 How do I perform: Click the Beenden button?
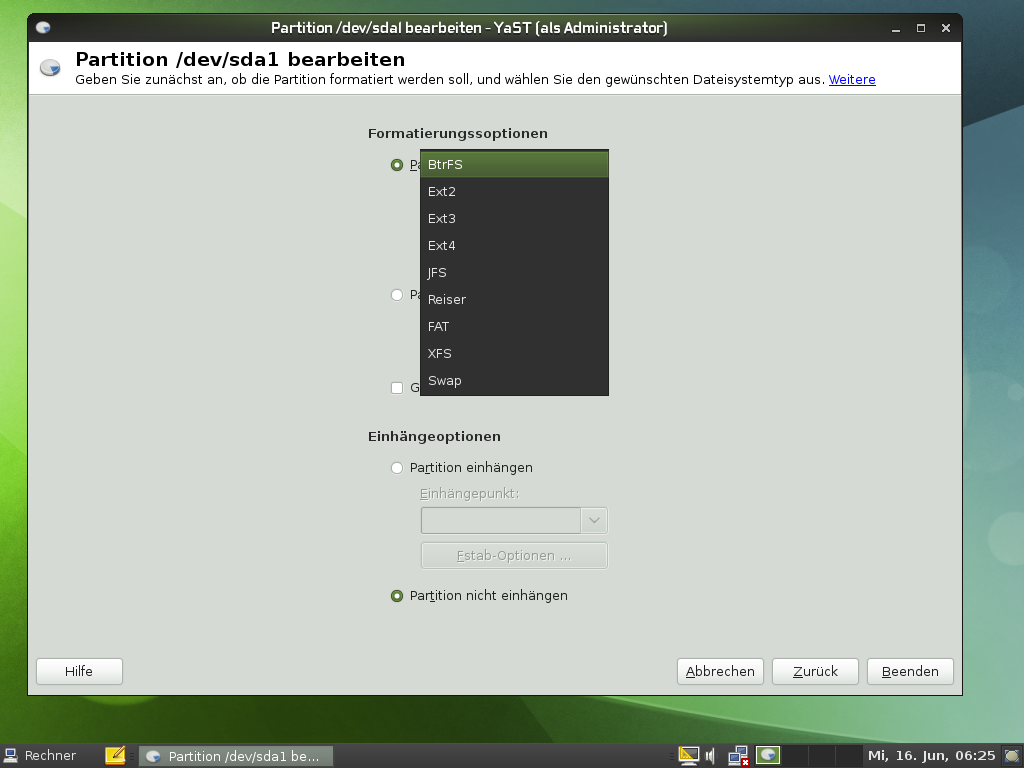909,672
